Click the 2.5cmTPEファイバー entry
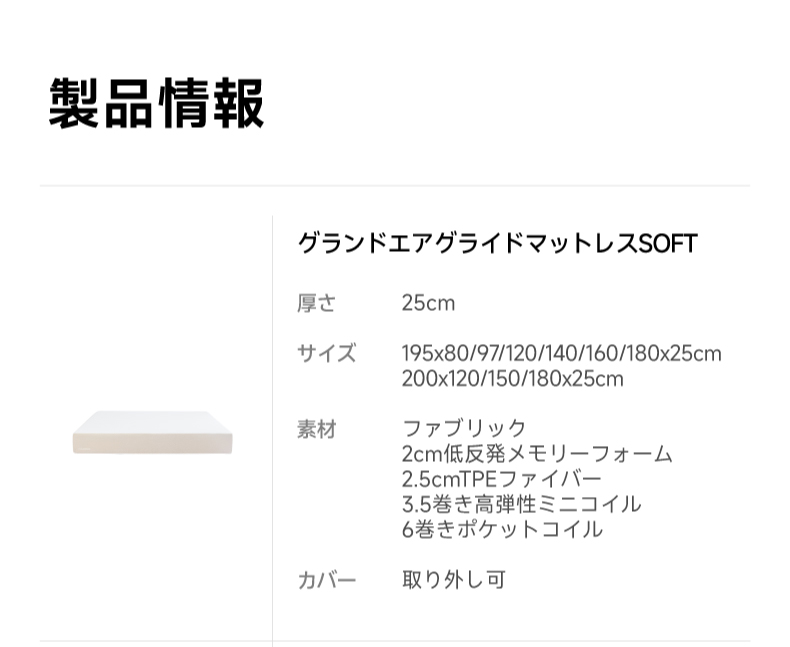Viewport: 790px width, 647px height. [502, 479]
